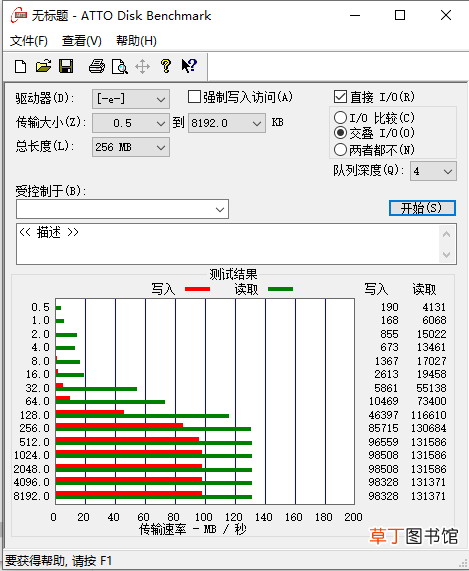This screenshot has height=571, width=469.
Task: Minimize the ATTO Disk Benchmark window
Action: click(355, 16)
